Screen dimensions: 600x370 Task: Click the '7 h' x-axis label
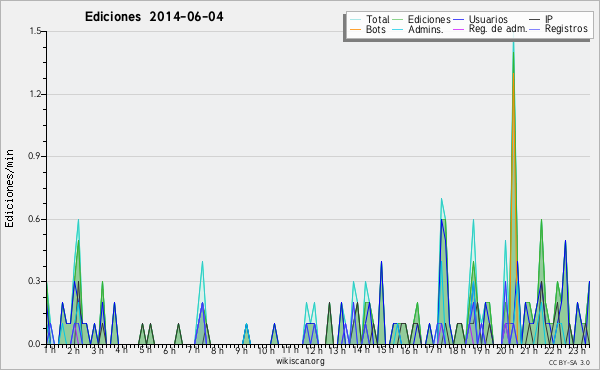coord(193,350)
